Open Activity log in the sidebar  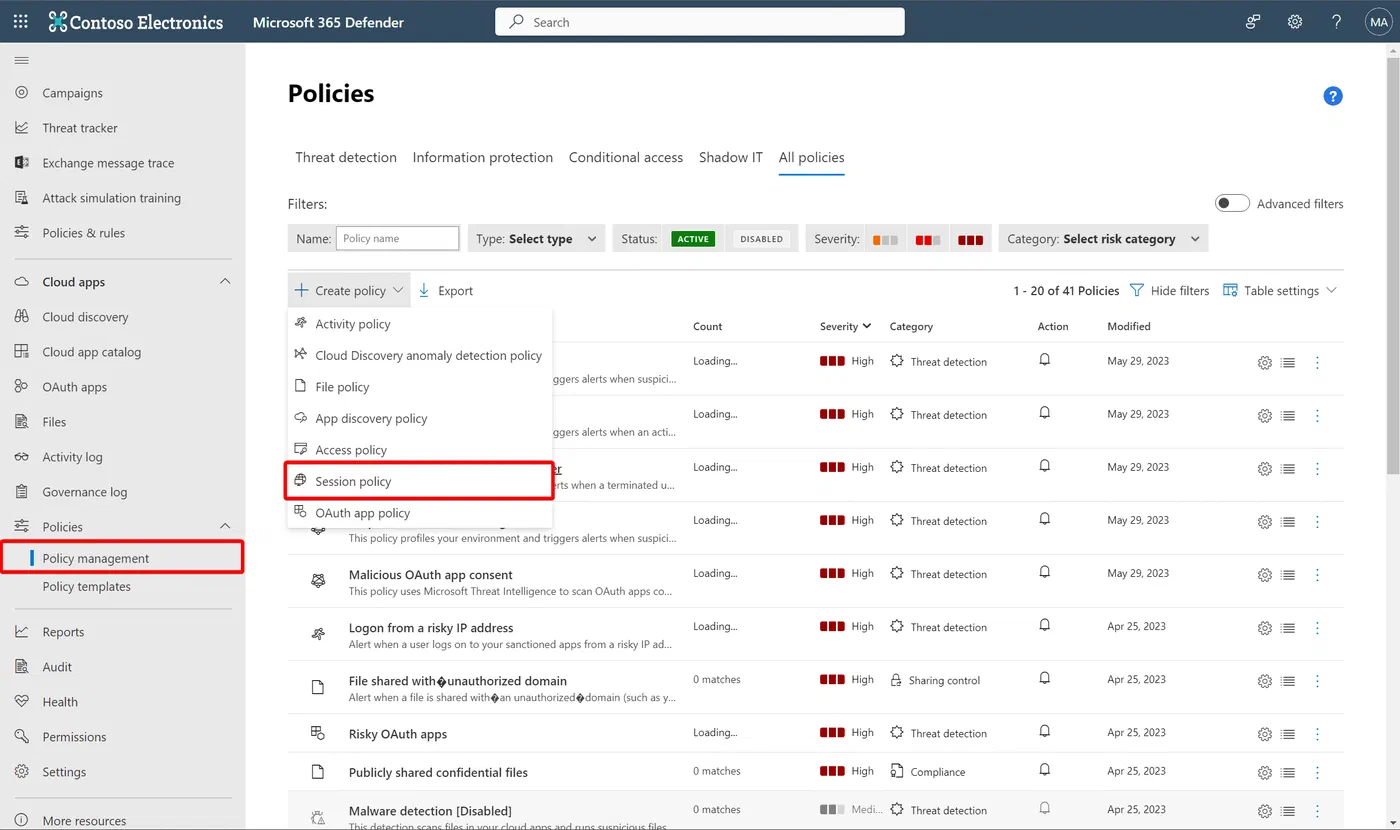[72, 457]
